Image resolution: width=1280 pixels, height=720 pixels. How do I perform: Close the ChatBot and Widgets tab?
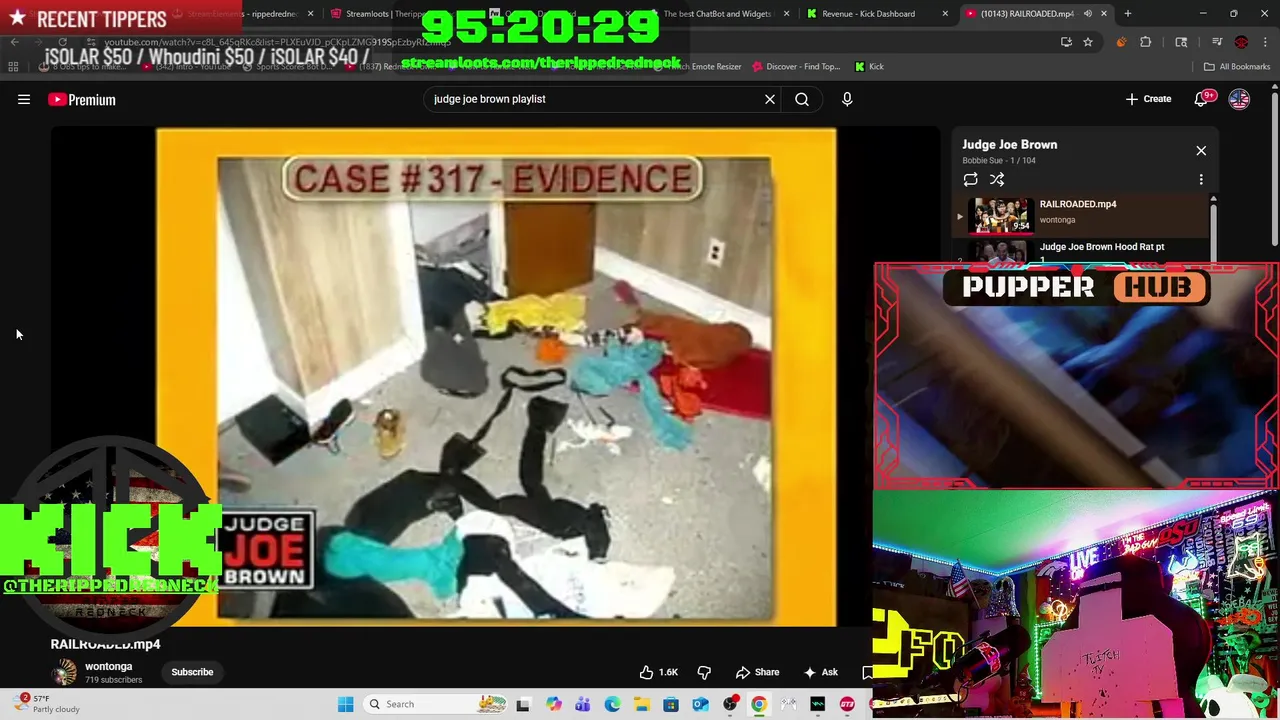[x=786, y=14]
